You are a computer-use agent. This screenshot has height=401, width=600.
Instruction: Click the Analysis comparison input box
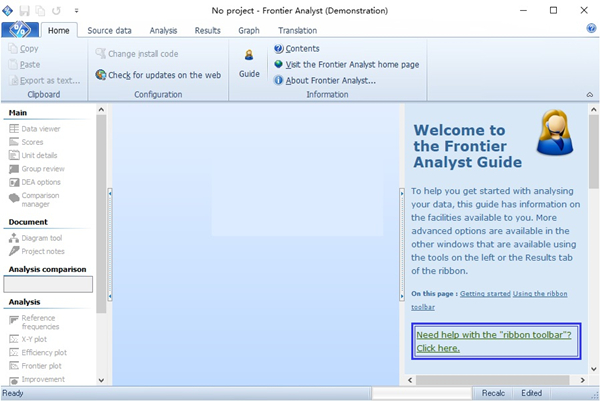tap(48, 284)
